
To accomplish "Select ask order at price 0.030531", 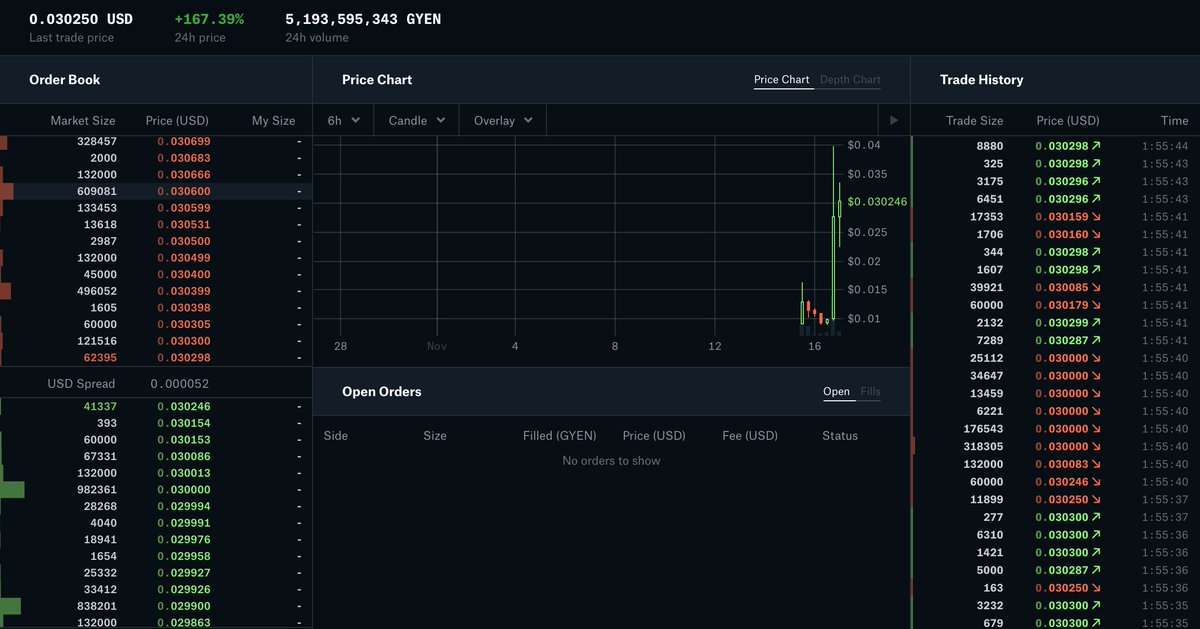I will tap(156, 225).
